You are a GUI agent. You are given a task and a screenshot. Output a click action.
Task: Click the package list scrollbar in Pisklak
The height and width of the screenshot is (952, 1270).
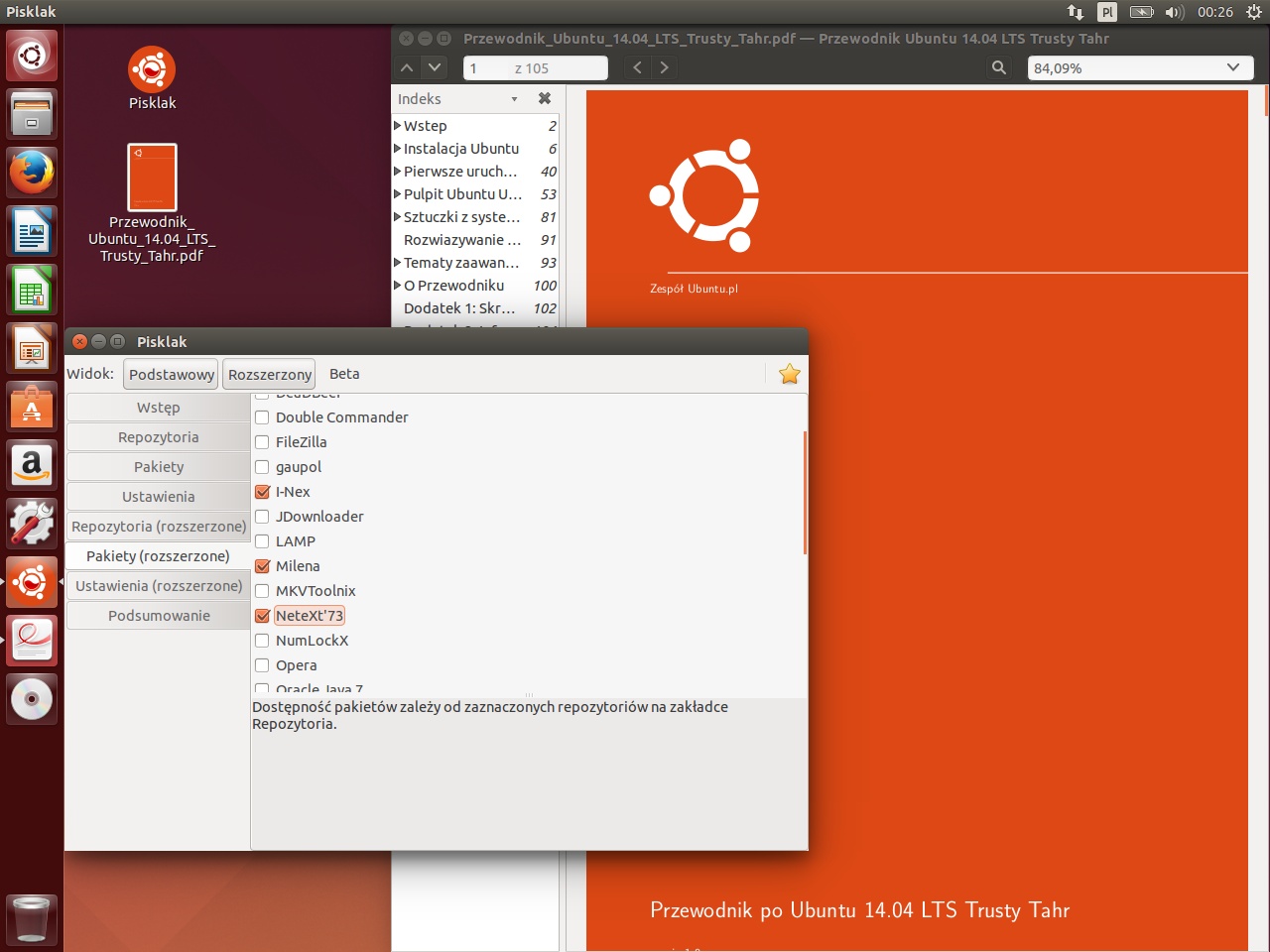(805, 493)
